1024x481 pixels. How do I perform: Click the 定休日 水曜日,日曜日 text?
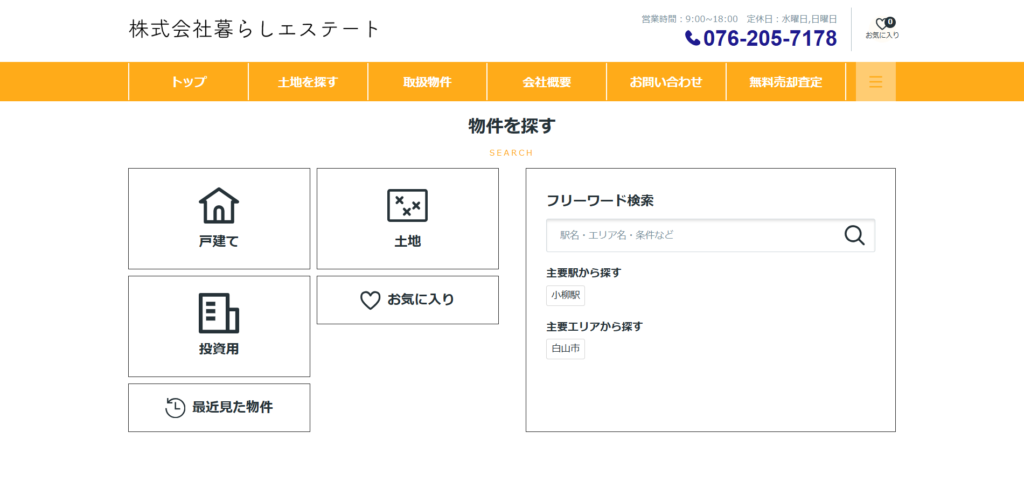pyautogui.click(x=792, y=19)
